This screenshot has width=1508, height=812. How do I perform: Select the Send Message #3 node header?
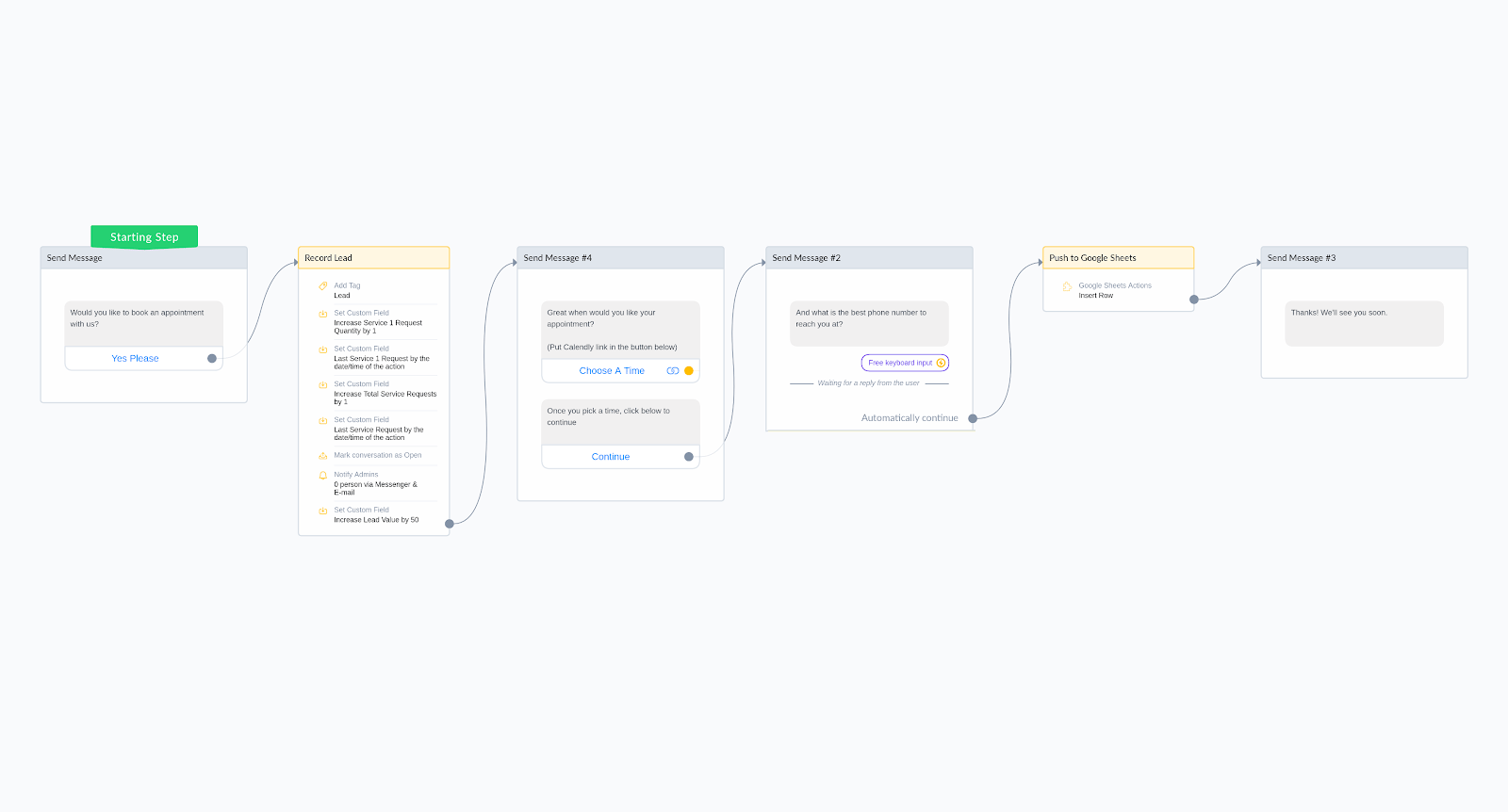pyautogui.click(x=1364, y=258)
